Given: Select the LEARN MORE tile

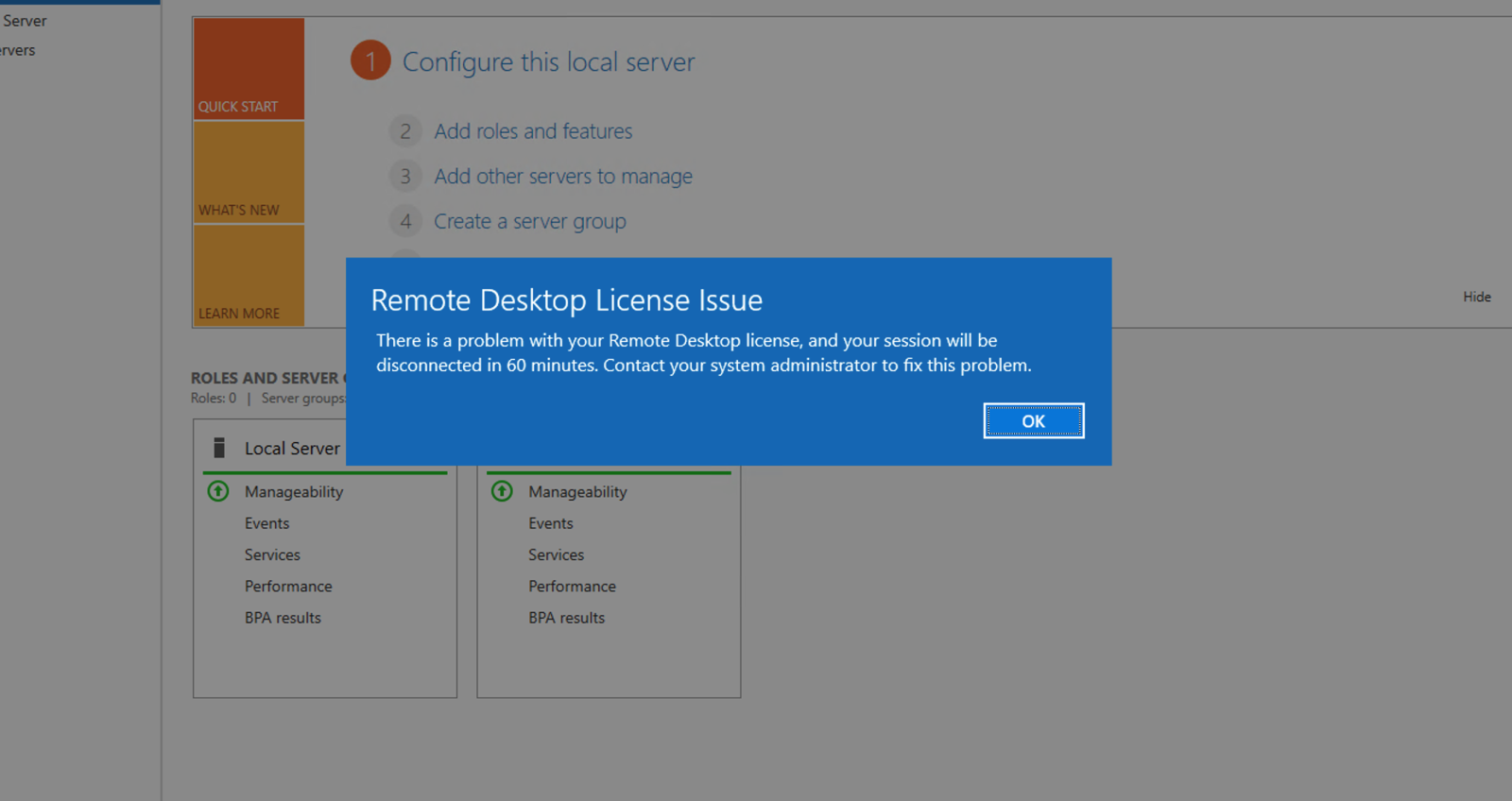Looking at the screenshot, I should point(249,275).
